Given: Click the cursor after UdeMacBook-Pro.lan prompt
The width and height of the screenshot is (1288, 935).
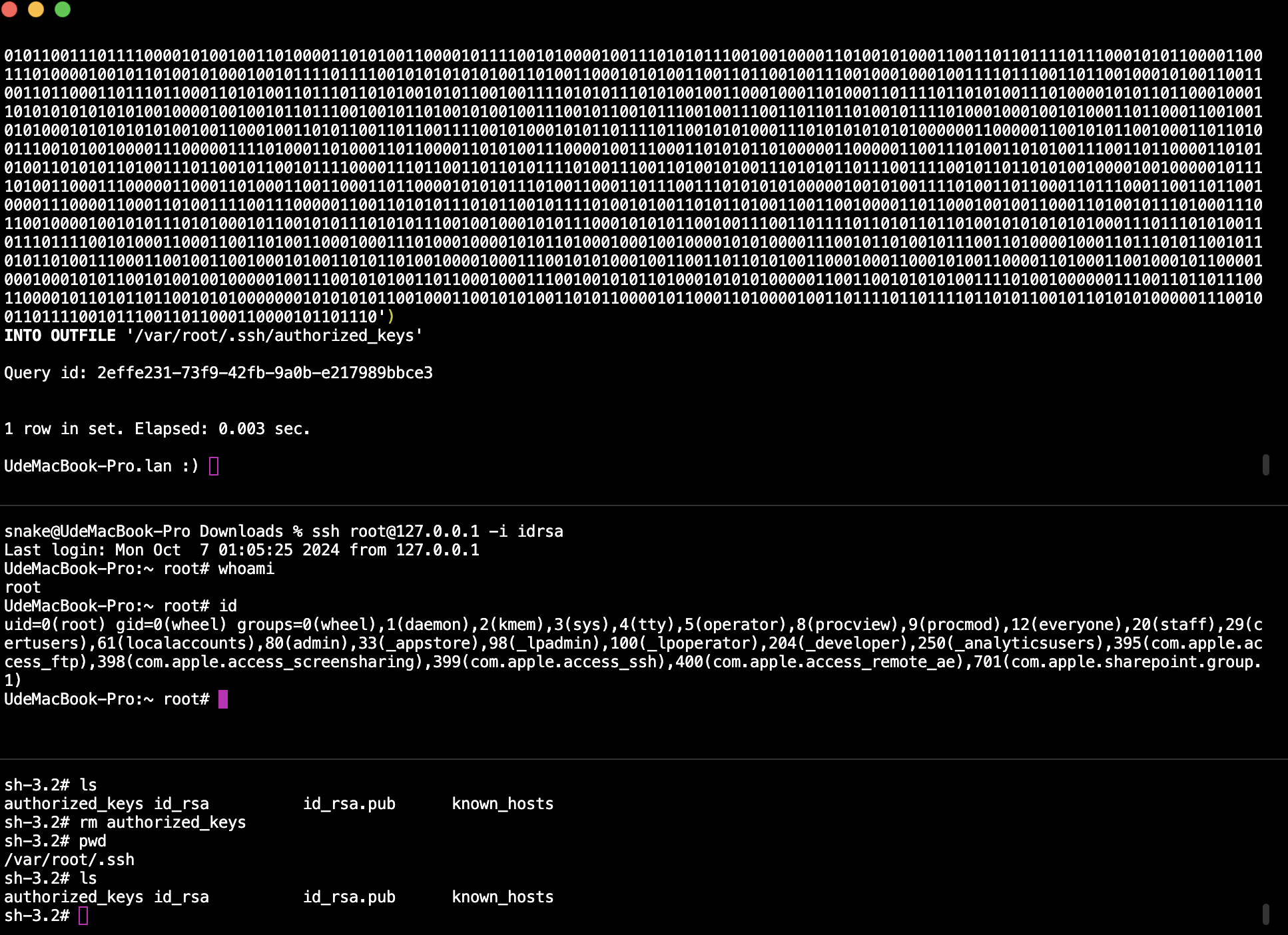Looking at the screenshot, I should point(214,466).
